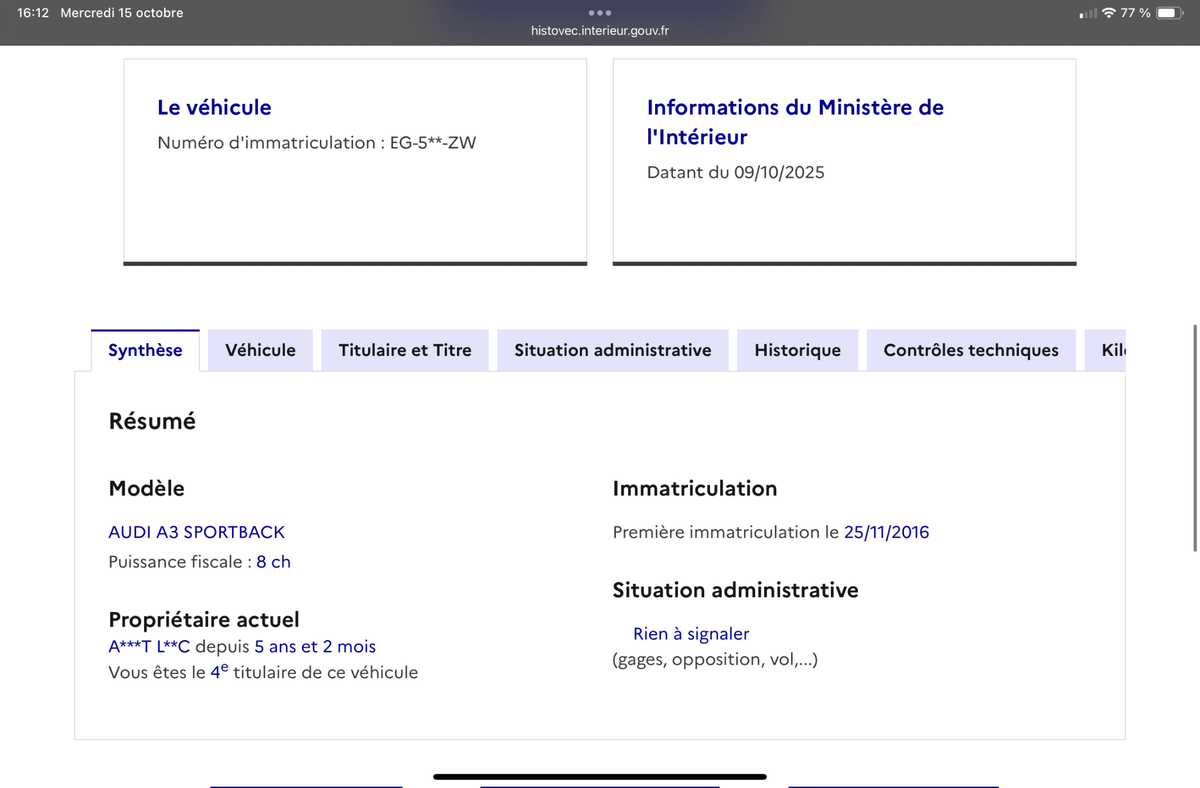
Task: Show the Contrôles techniques tab
Action: tap(970, 350)
